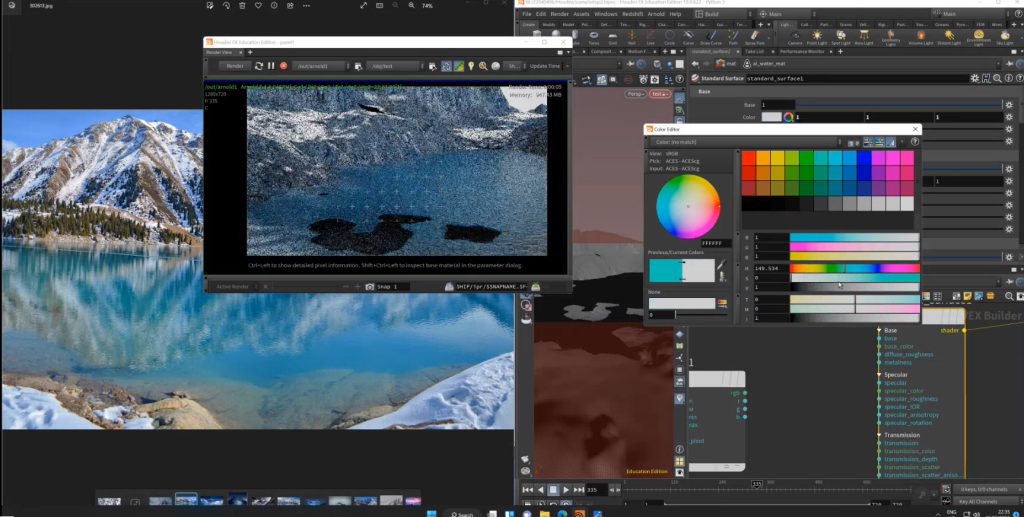Switch to Performance Monitor tab
This screenshot has width=1024, height=517.
[802, 52]
